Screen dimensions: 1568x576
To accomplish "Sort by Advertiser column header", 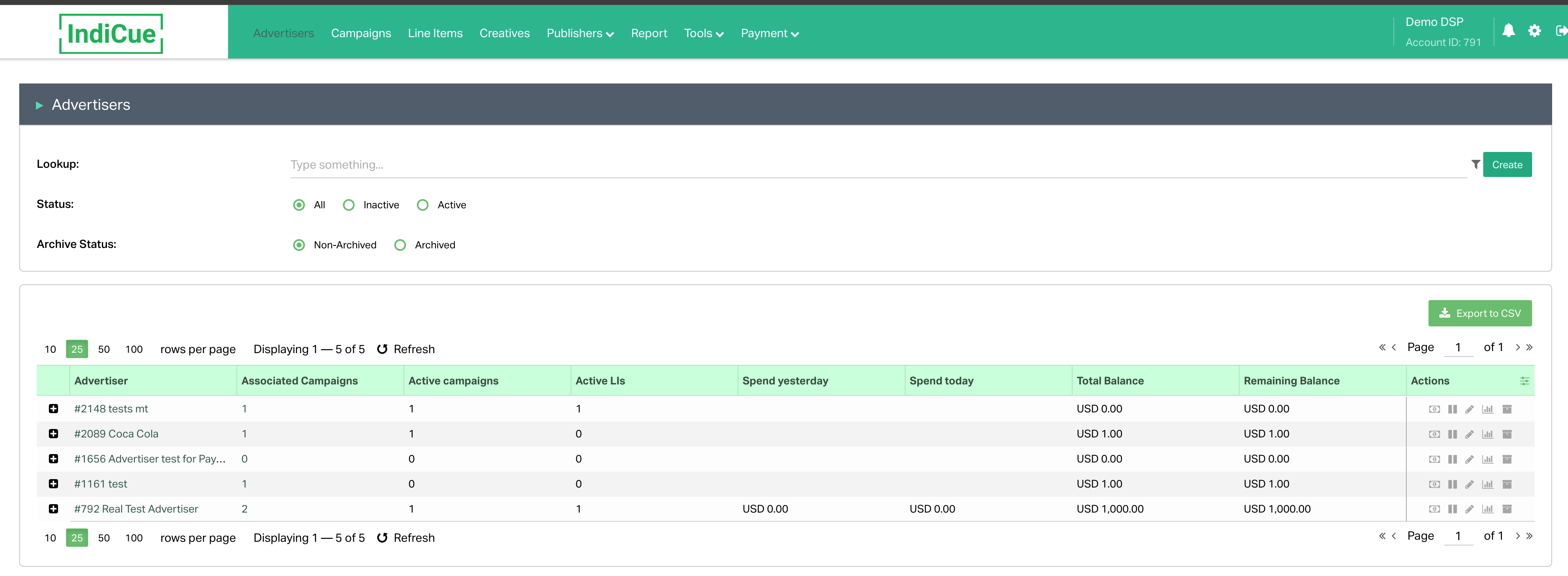I will click(x=101, y=381).
